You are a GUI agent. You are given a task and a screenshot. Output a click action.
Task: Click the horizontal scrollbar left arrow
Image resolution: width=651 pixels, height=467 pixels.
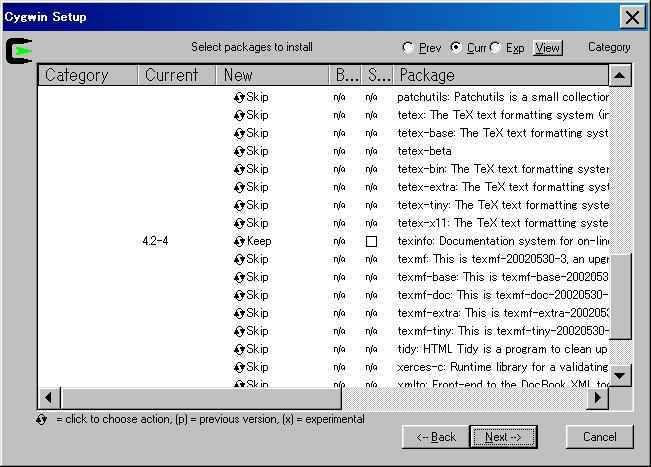(x=49, y=398)
